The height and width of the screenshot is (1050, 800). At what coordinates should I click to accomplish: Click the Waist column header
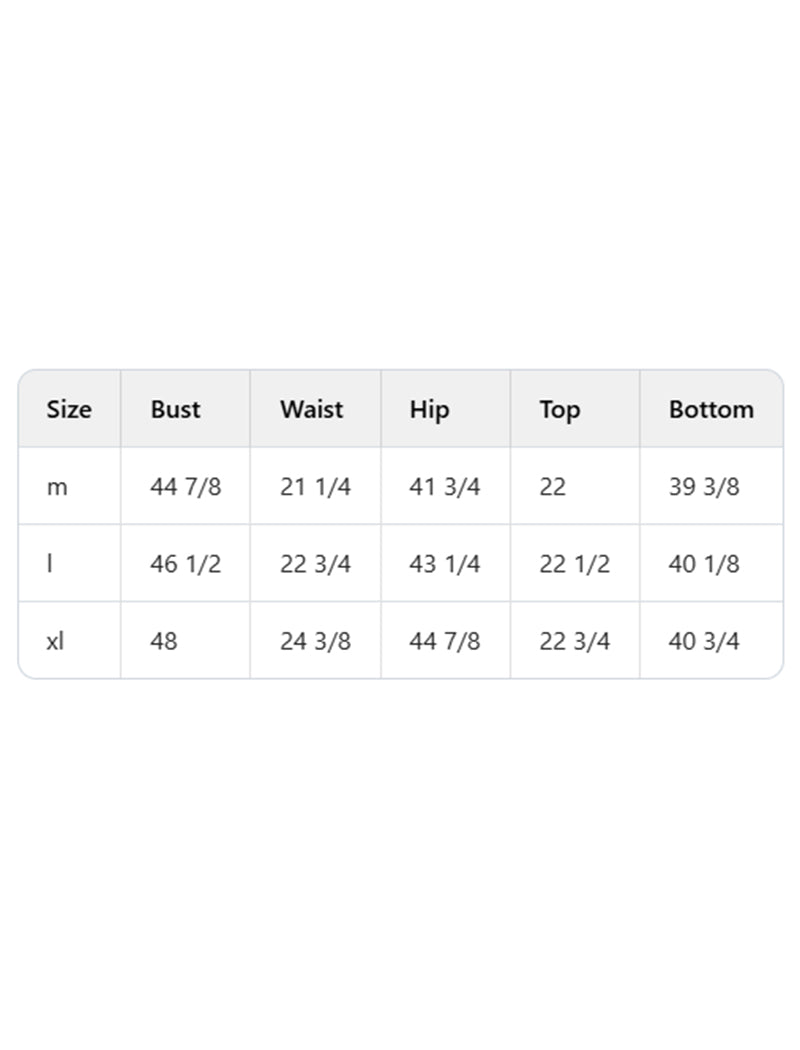[x=311, y=409]
